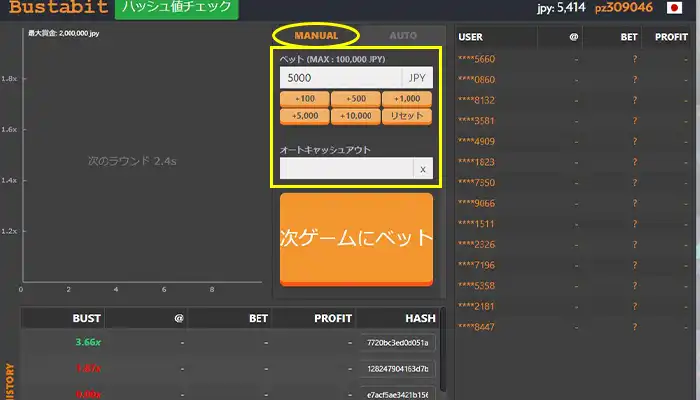Add +500 to the bet
700x400 pixels.
(356, 99)
